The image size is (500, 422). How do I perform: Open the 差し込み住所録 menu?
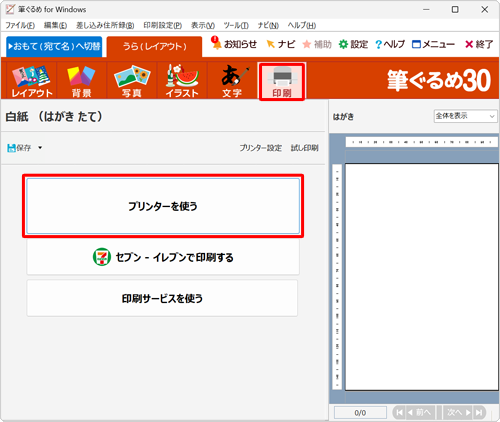[105, 25]
